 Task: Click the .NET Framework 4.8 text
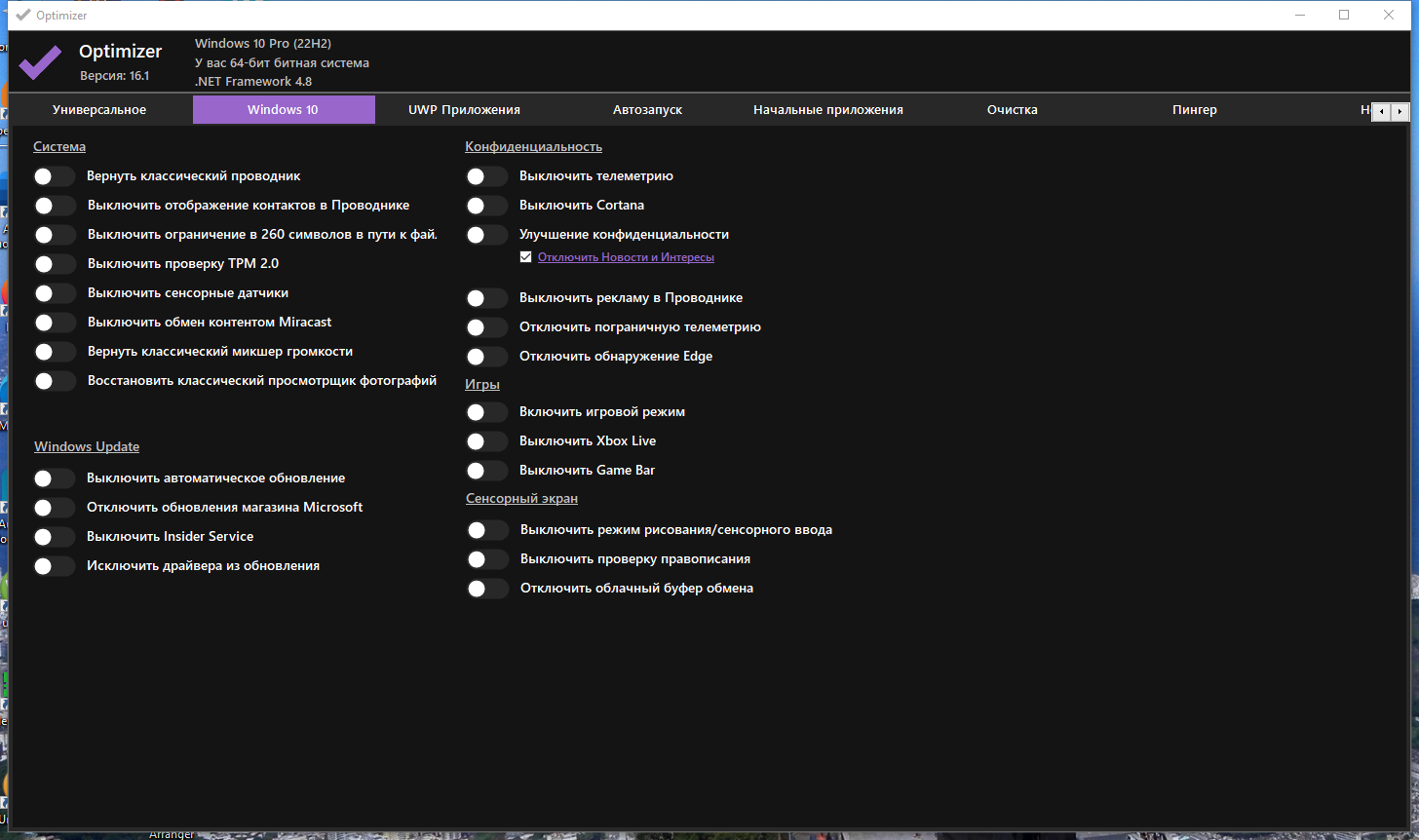point(253,82)
